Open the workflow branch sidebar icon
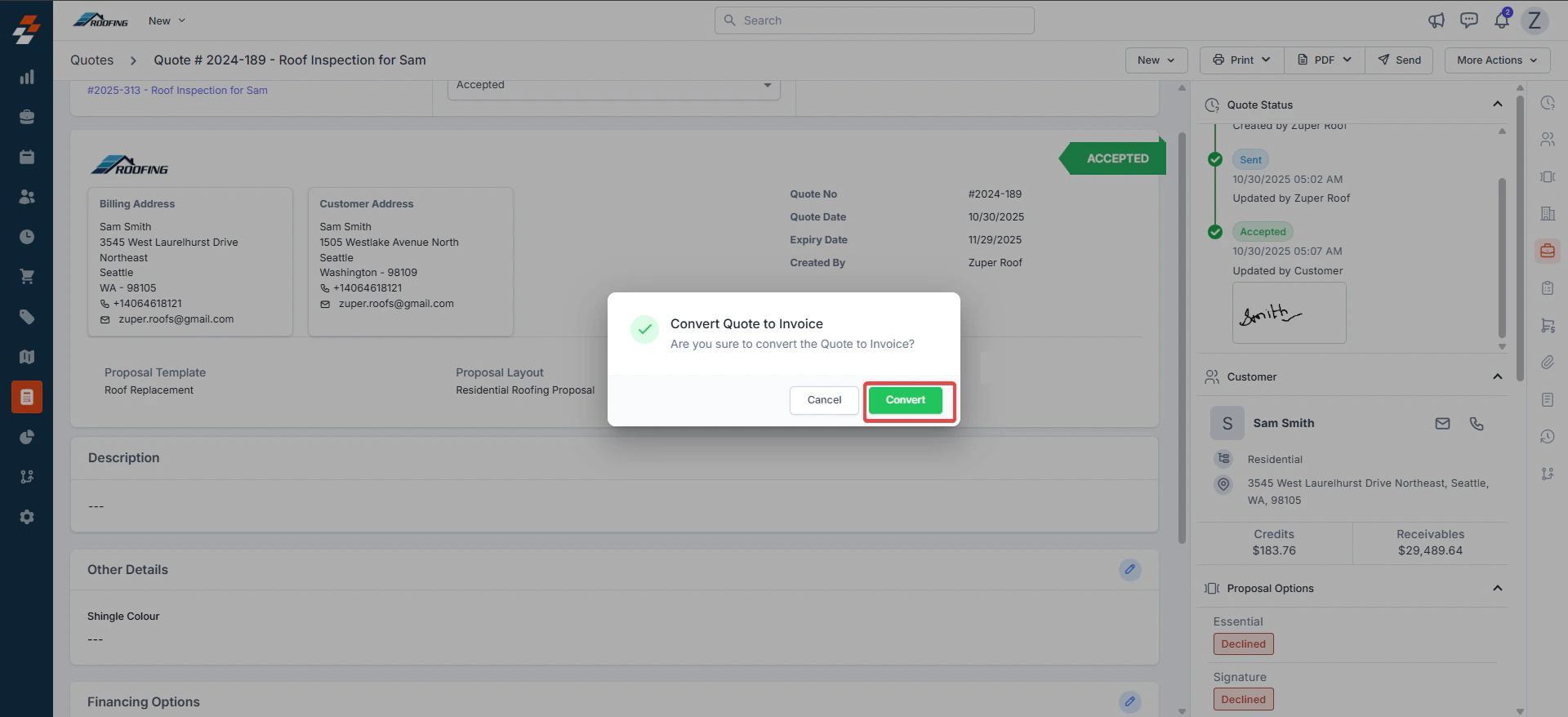This screenshot has height=717, width=1568. (27, 477)
